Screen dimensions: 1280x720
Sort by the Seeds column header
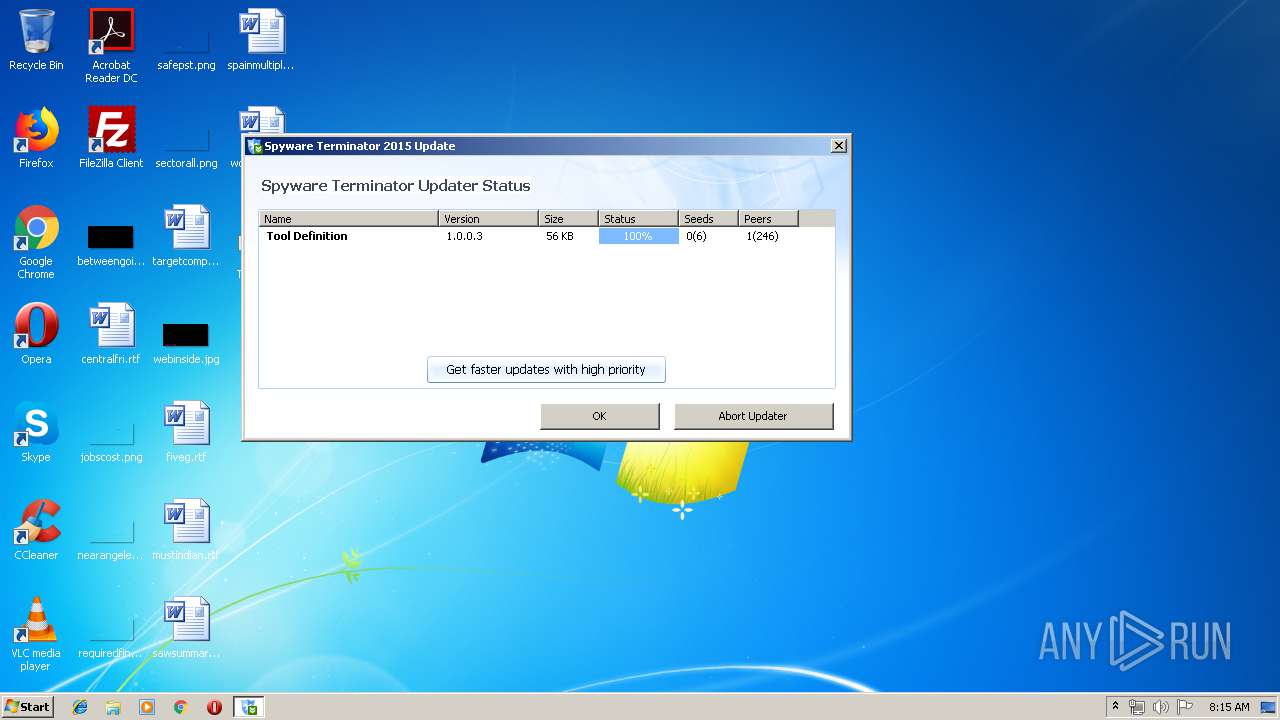coord(708,219)
